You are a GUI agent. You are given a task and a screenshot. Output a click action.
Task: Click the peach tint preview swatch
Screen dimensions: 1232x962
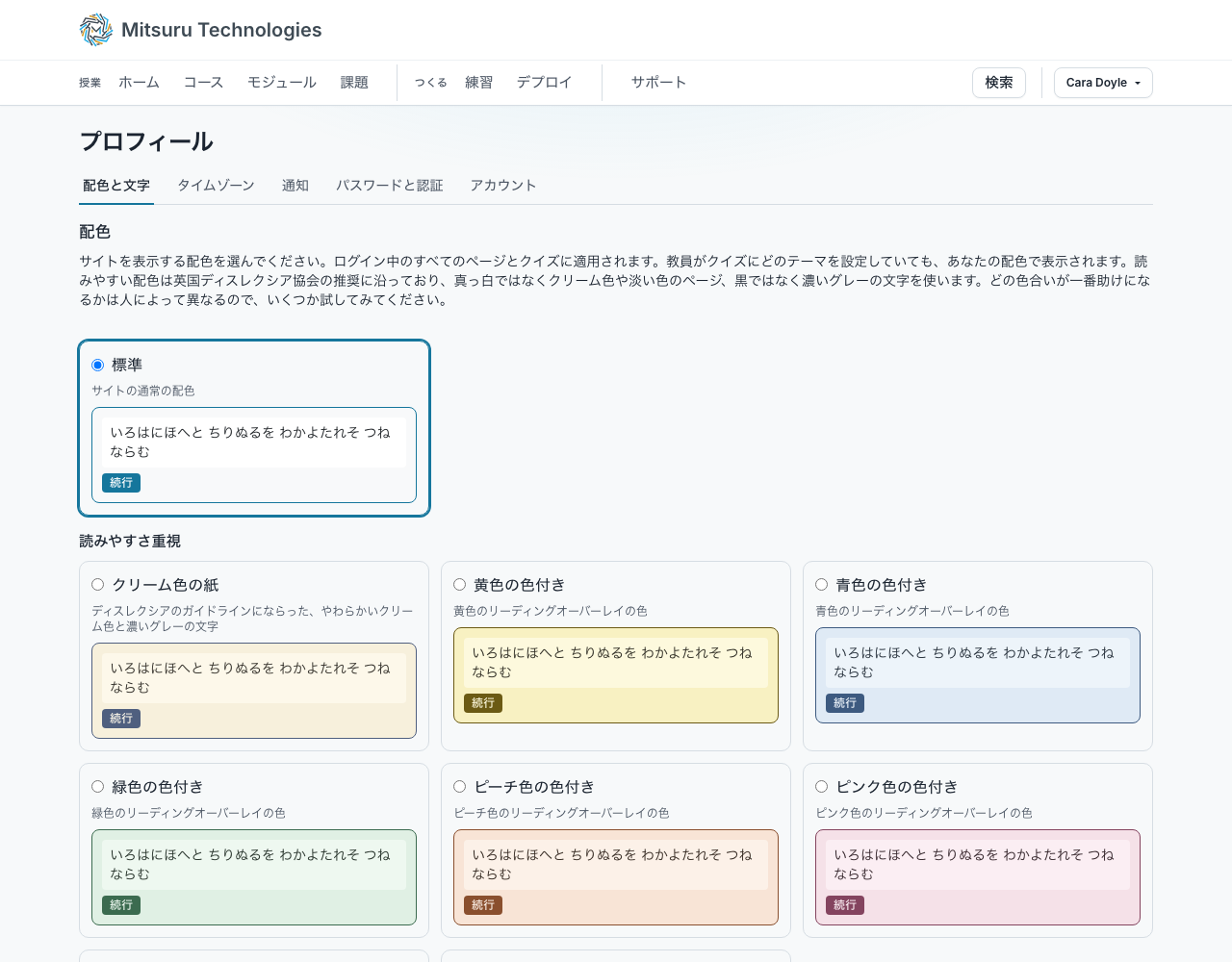616,877
